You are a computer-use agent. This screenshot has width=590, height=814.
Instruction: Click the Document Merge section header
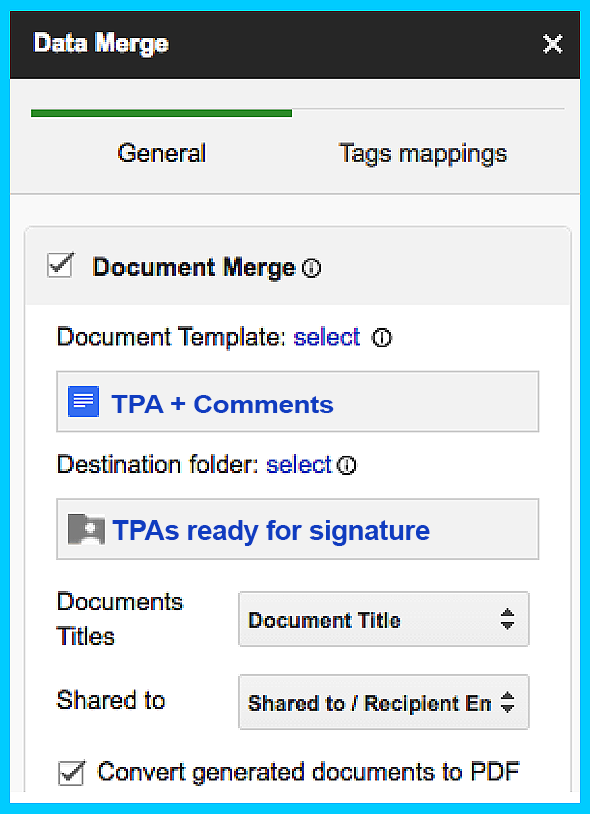297,266
